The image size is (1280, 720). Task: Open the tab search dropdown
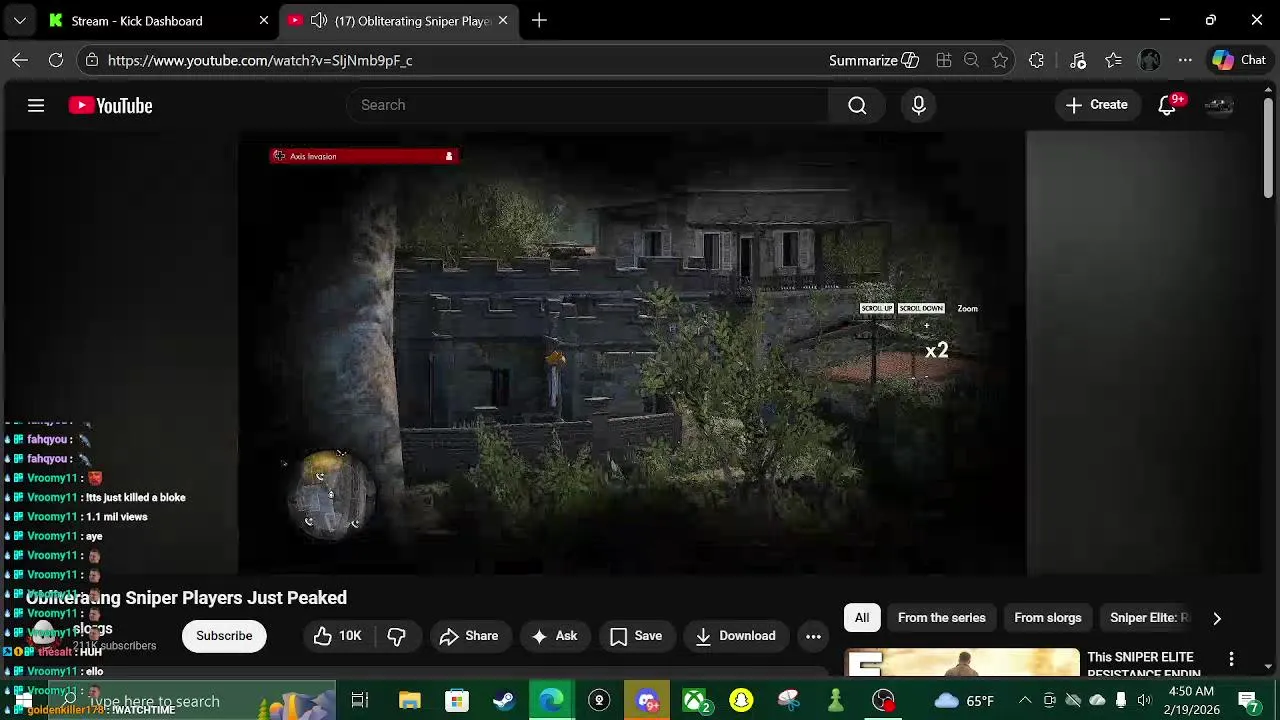pos(20,20)
